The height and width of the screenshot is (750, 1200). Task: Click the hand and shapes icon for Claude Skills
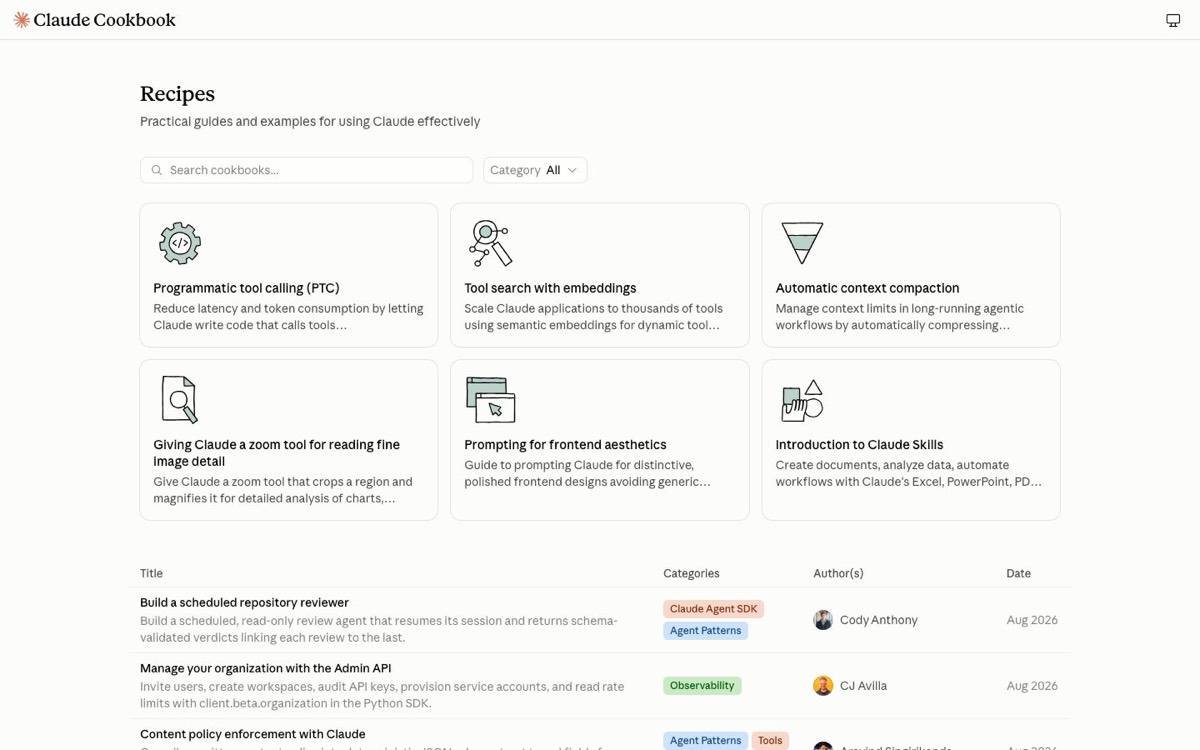click(x=802, y=400)
